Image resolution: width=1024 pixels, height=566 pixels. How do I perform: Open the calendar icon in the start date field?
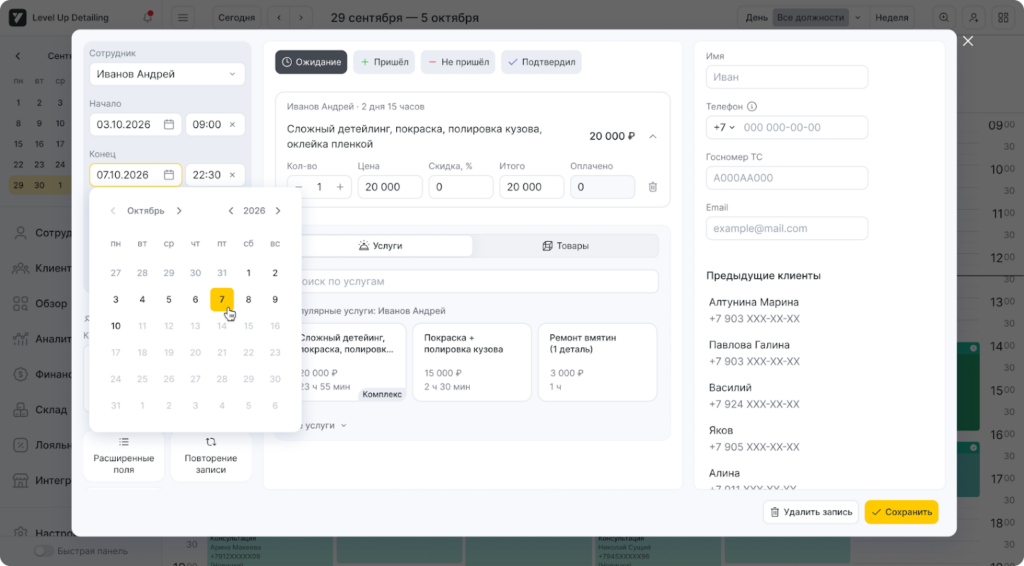click(169, 125)
